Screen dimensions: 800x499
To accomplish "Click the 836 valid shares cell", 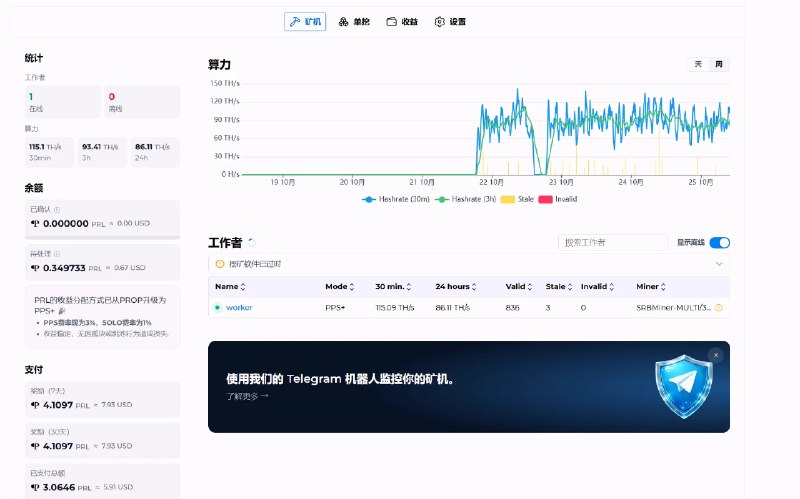I will pyautogui.click(x=512, y=308).
